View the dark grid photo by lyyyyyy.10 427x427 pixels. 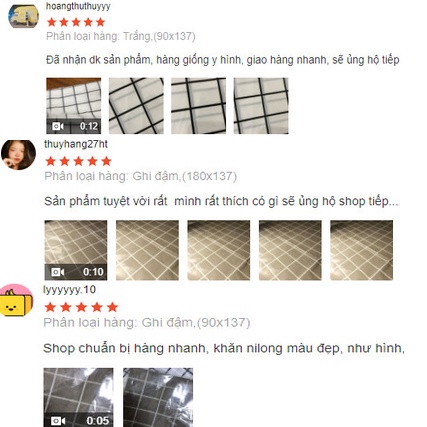point(158,397)
